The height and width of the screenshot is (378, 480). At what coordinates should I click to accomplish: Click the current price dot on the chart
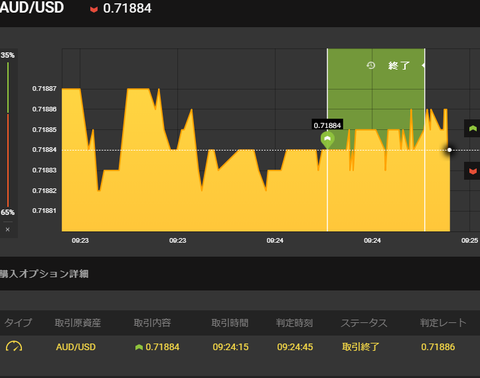click(x=449, y=150)
